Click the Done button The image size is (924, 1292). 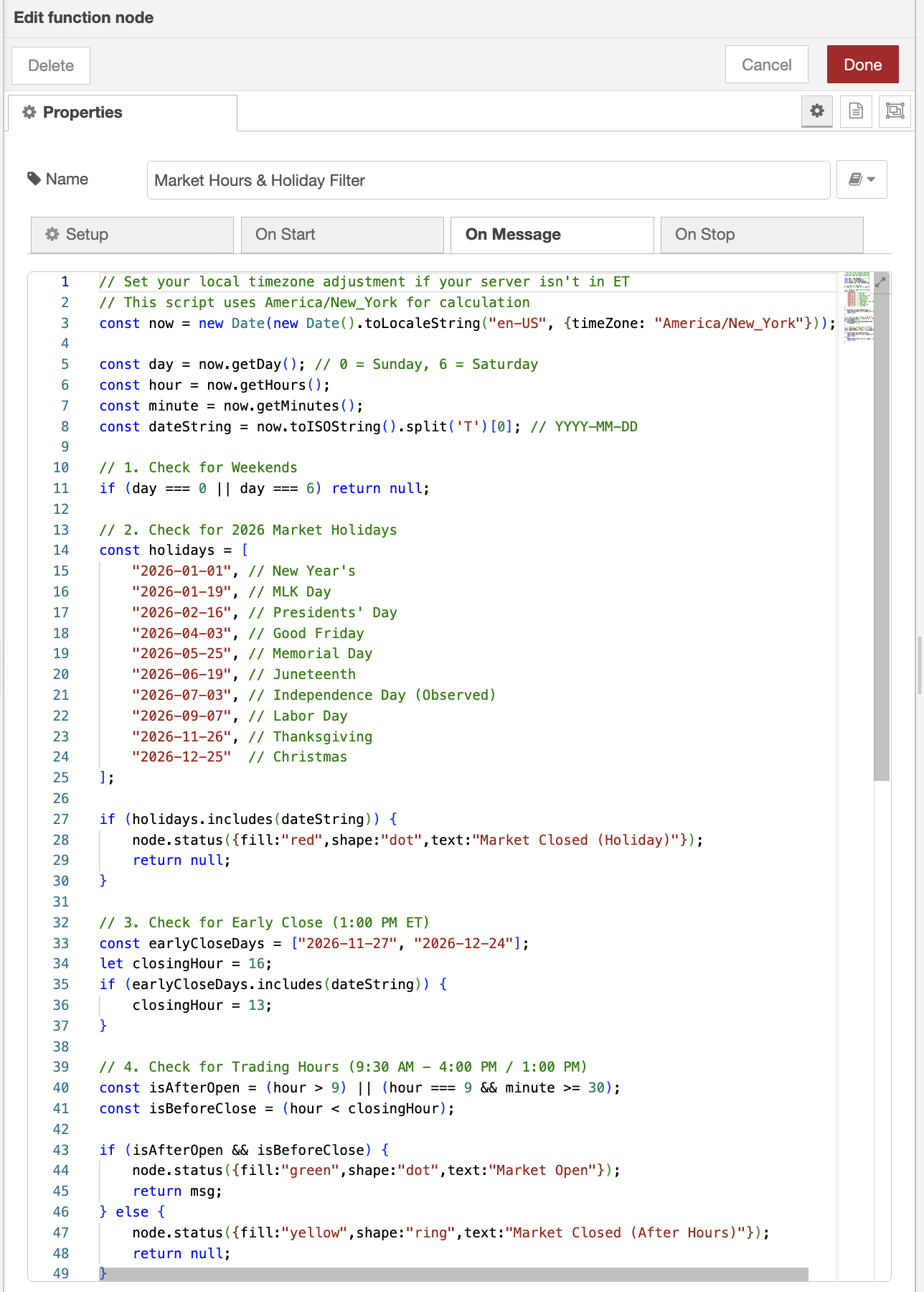coord(862,65)
